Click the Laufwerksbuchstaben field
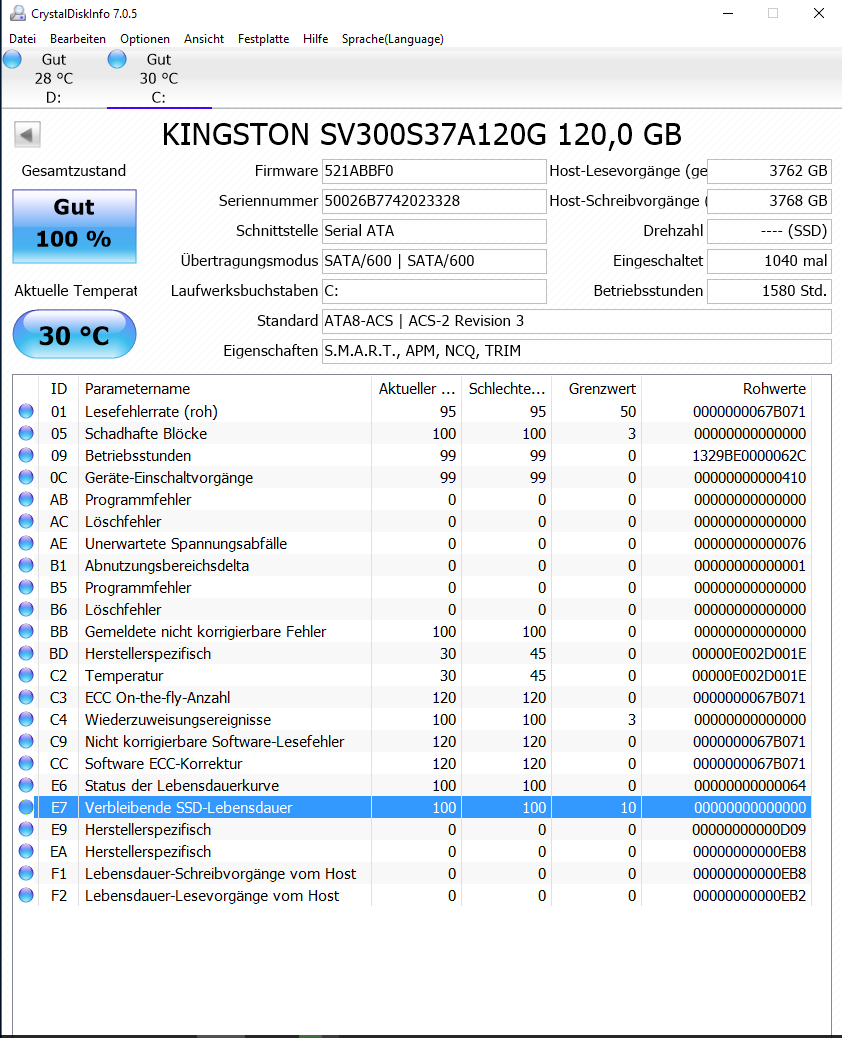The image size is (842, 1038). pyautogui.click(x=434, y=291)
